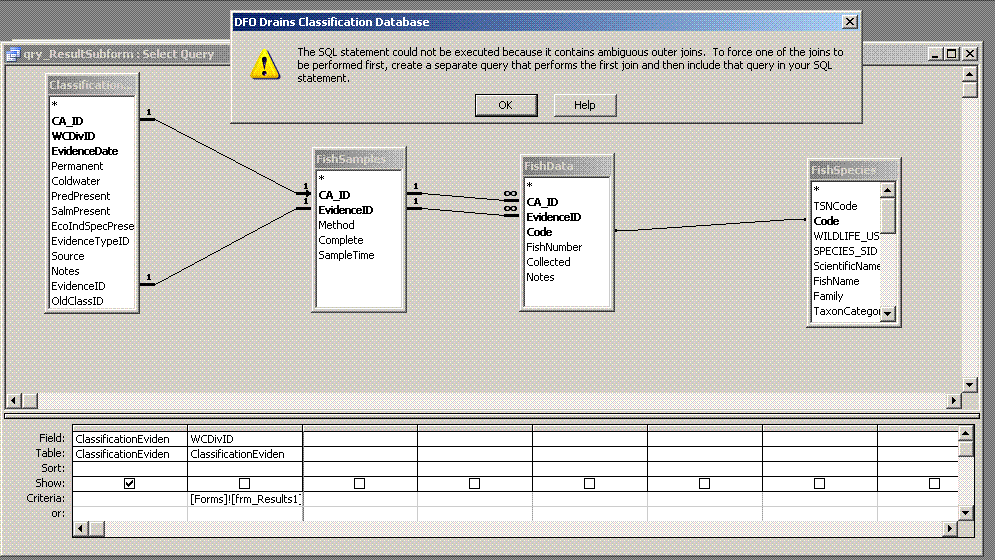Click Field cell containing WCDivID
Viewport: 995px width, 560px height.
[245, 439]
